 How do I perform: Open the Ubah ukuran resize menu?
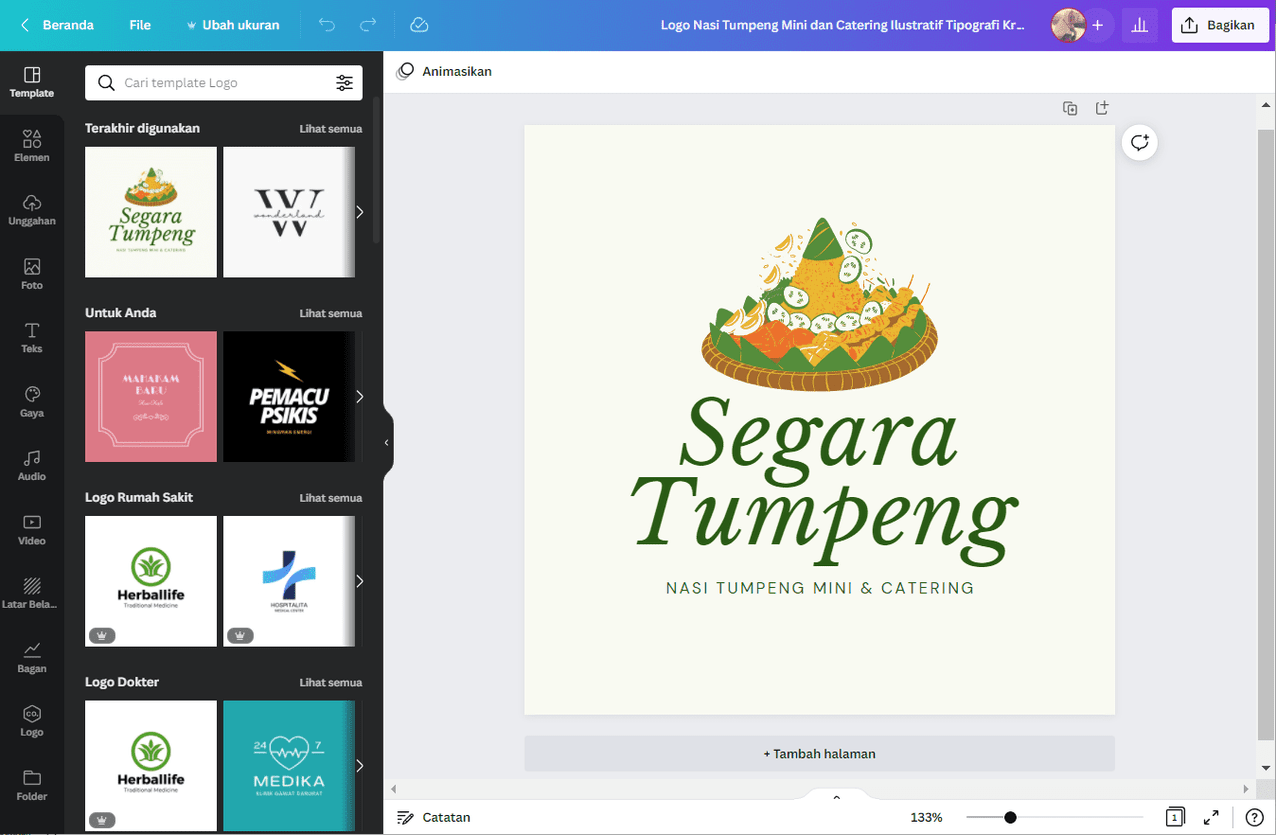[x=232, y=25]
